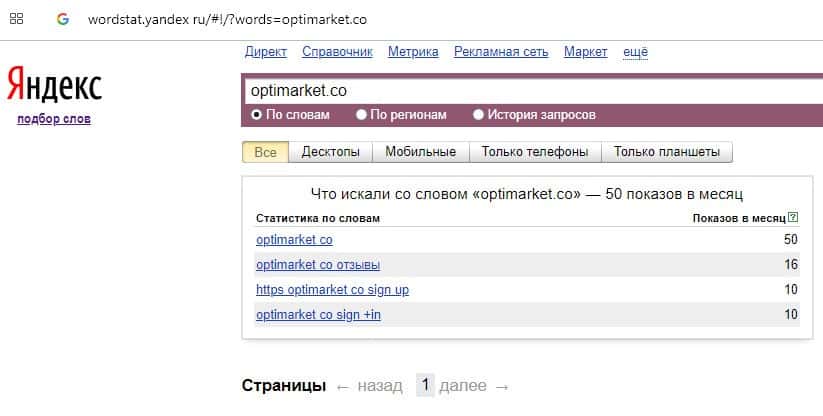Click the search keyword input field
The height and width of the screenshot is (416, 823).
point(530,90)
